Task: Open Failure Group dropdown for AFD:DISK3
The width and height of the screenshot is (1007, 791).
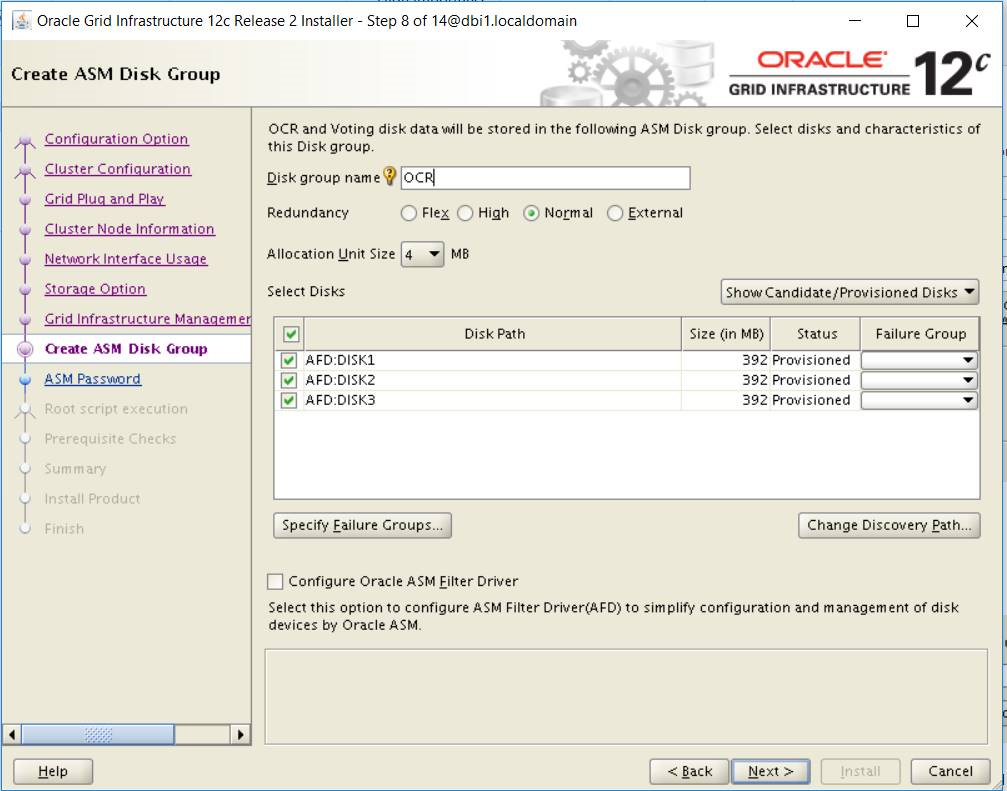Action: [x=919, y=400]
